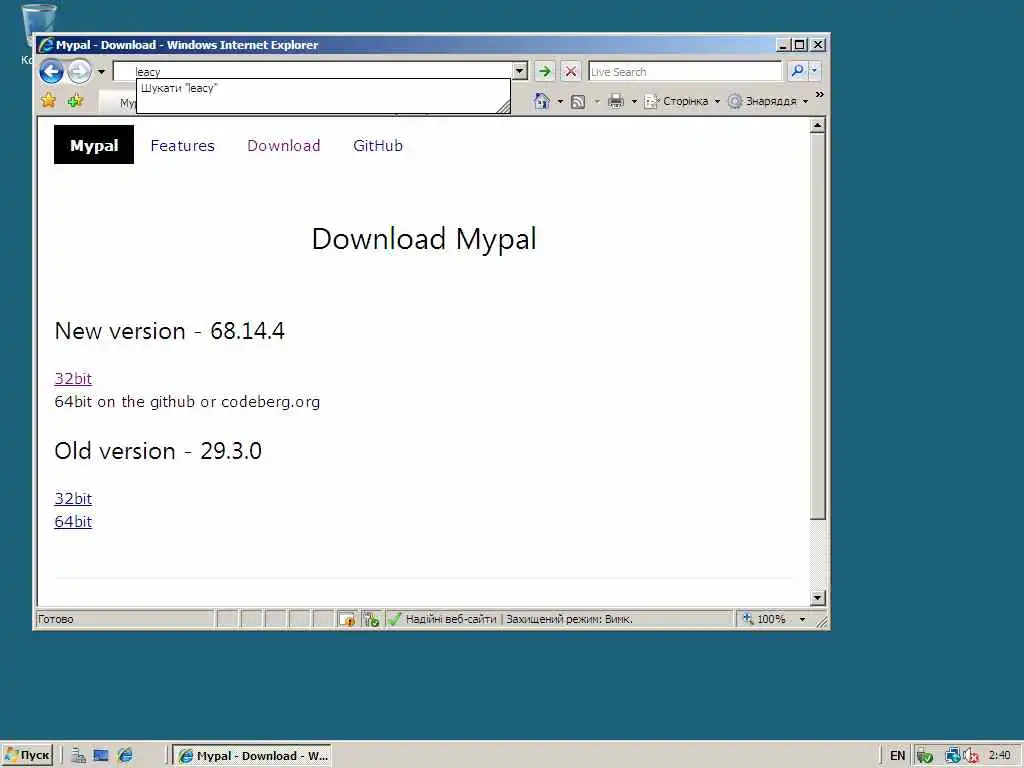Image resolution: width=1024 pixels, height=768 pixels.
Task: Open the Favorites Center star icon
Action: pyautogui.click(x=48, y=101)
